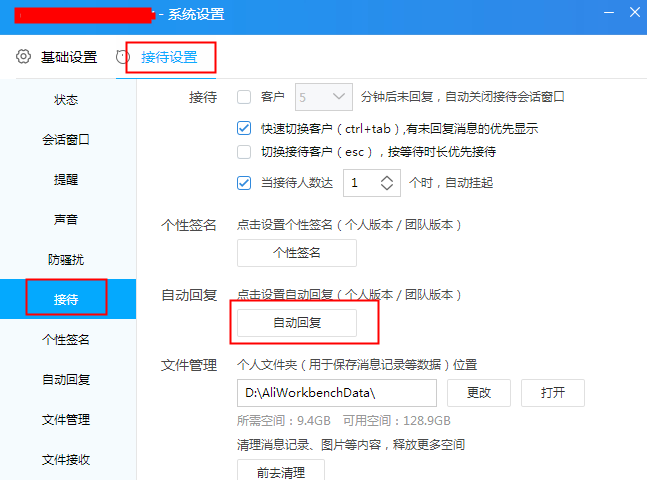Click 更改 to change folder location
This screenshot has width=647, height=480.
[479, 393]
